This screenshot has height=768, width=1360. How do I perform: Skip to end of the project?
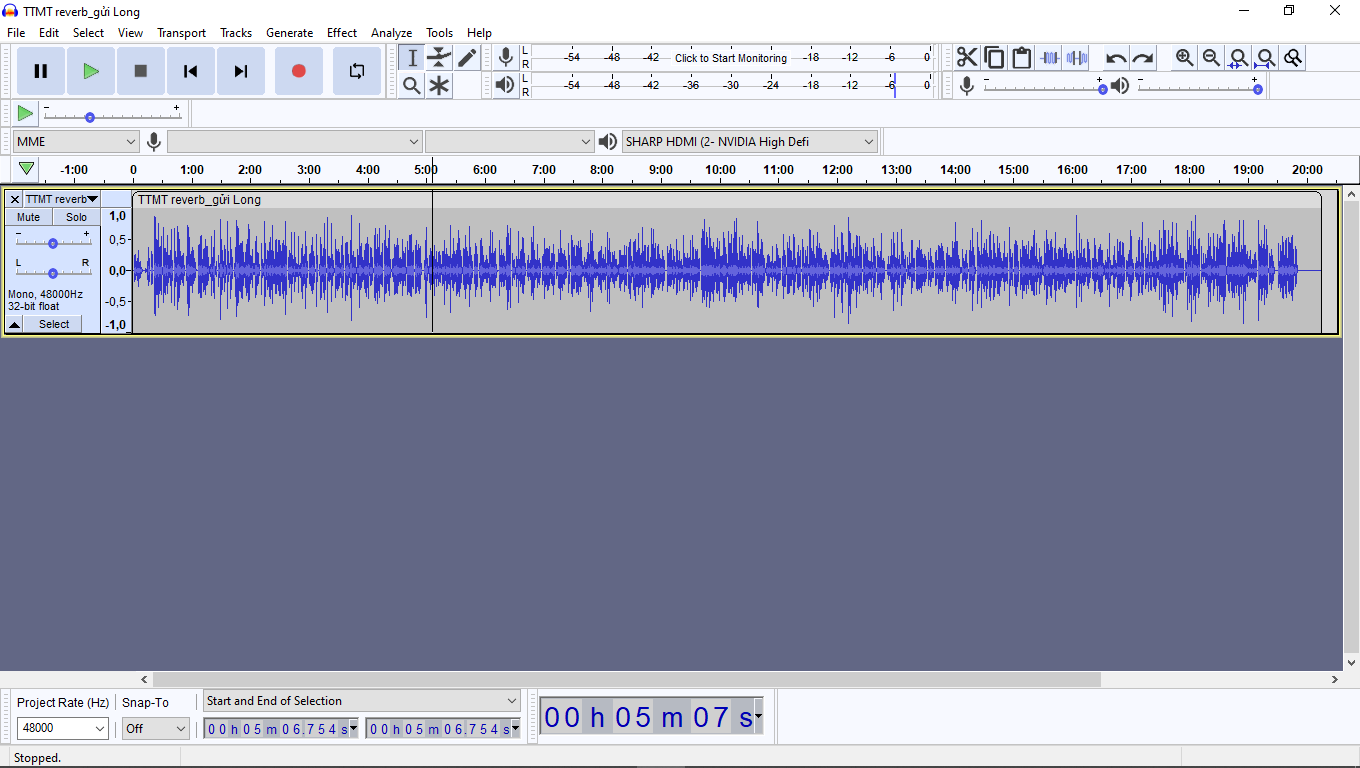tap(241, 71)
